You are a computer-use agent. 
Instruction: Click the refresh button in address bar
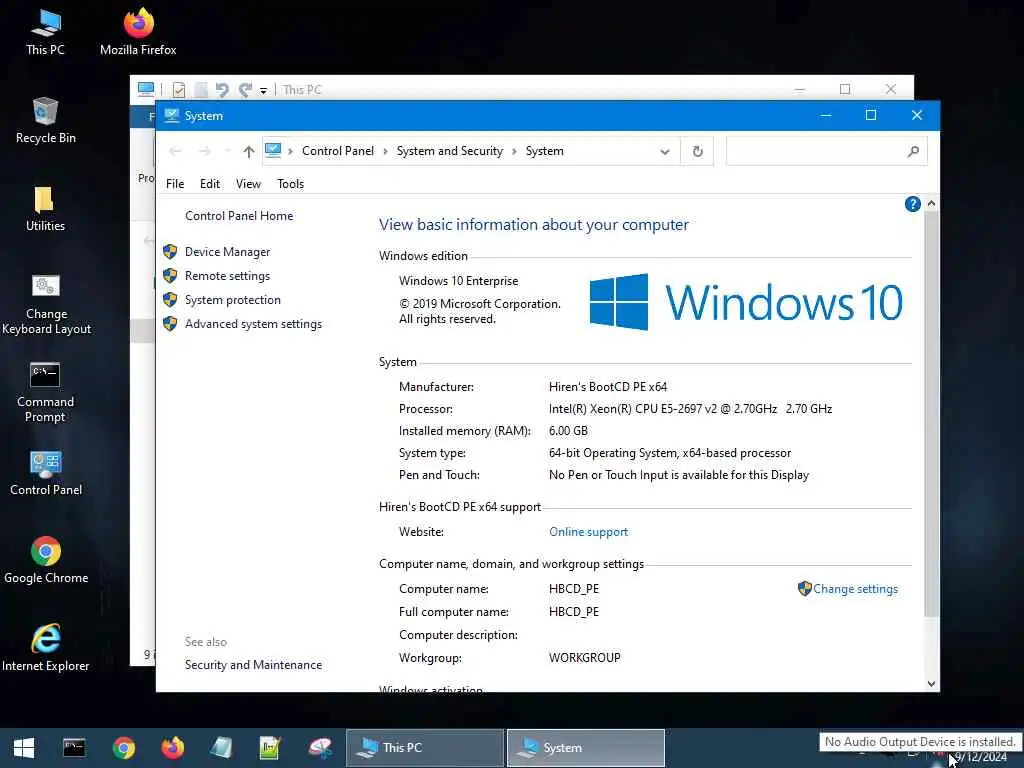(697, 152)
